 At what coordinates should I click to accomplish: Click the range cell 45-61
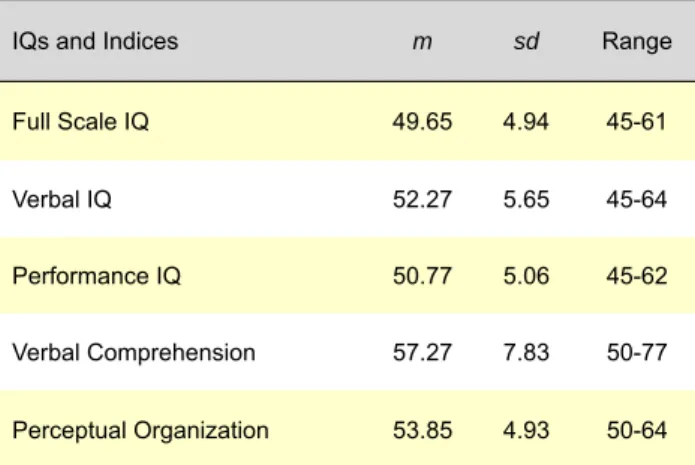click(x=636, y=122)
